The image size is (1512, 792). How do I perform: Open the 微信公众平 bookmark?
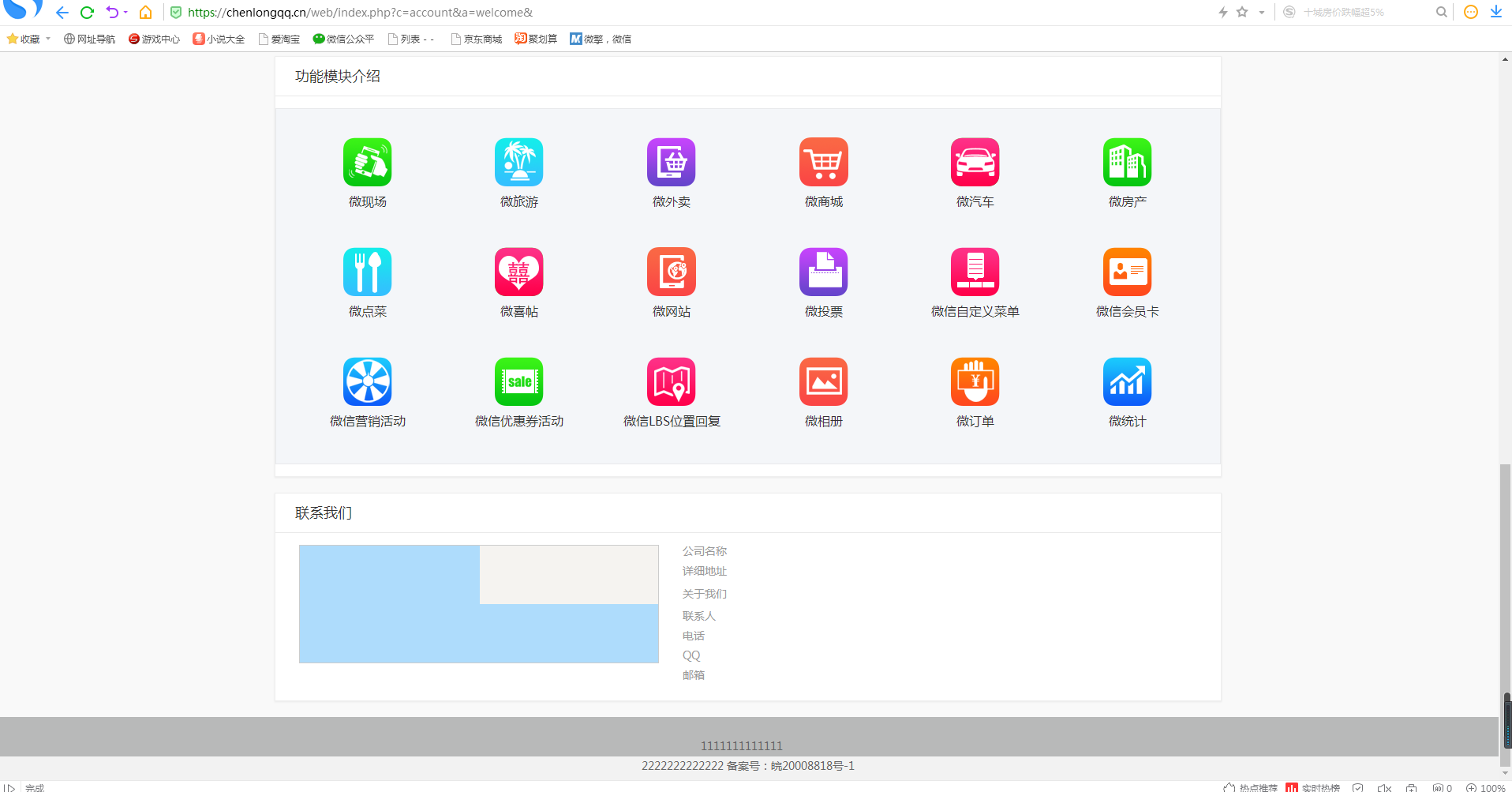coord(343,39)
